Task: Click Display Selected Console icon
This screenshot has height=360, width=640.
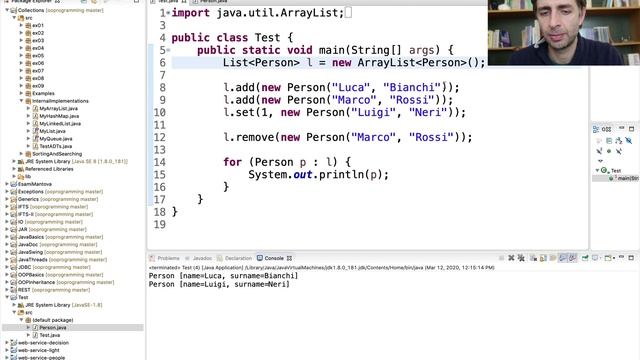Action: click(x=596, y=258)
